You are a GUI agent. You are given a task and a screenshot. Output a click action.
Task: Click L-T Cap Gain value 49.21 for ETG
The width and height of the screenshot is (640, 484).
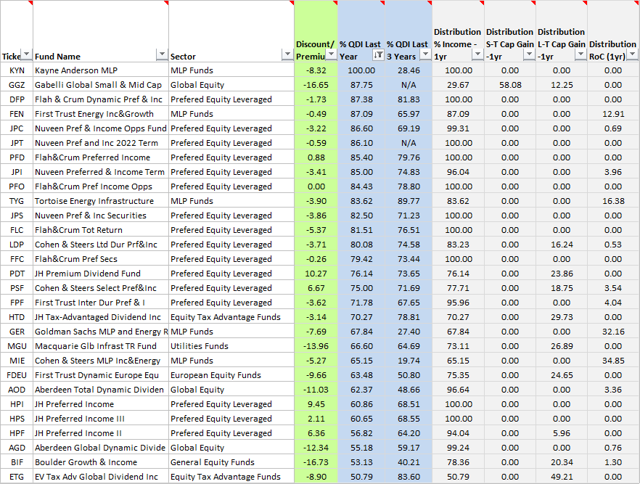tap(562, 477)
